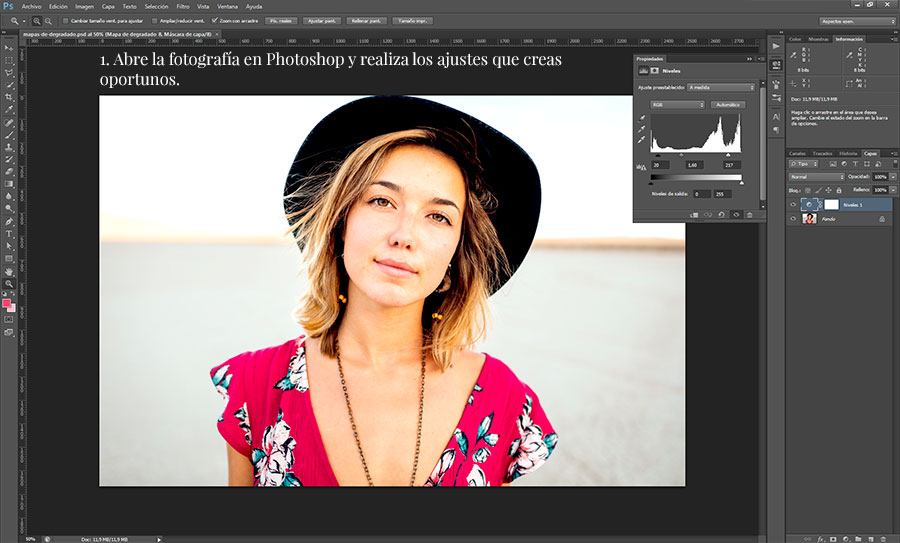Click the reset adjustment icon in Propiedades
Screen dimensions: 900x543
(x=720, y=214)
